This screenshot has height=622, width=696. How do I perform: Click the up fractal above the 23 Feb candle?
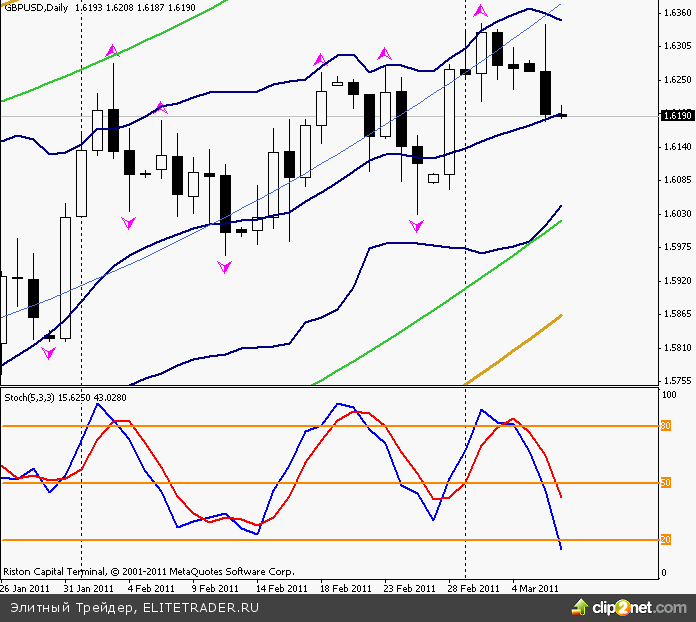(383, 53)
